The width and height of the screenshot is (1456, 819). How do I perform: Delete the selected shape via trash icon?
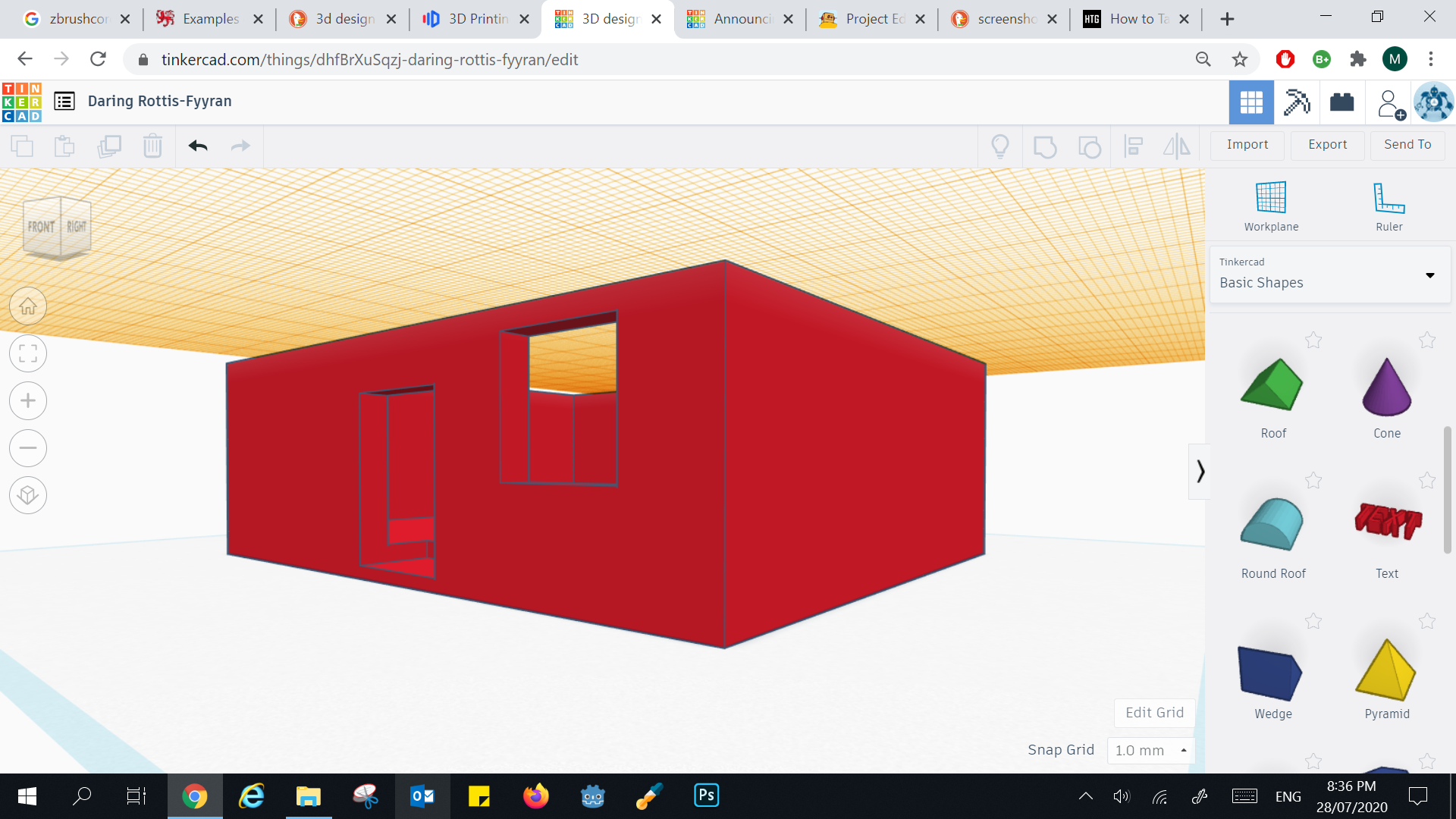(x=153, y=146)
